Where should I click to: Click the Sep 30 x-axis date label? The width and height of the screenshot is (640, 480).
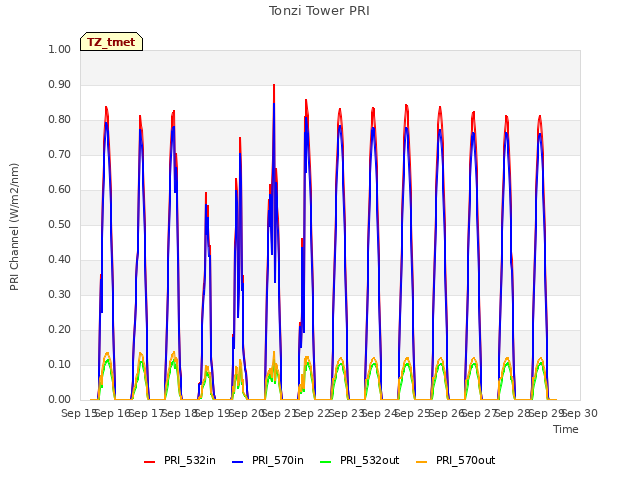(x=580, y=413)
